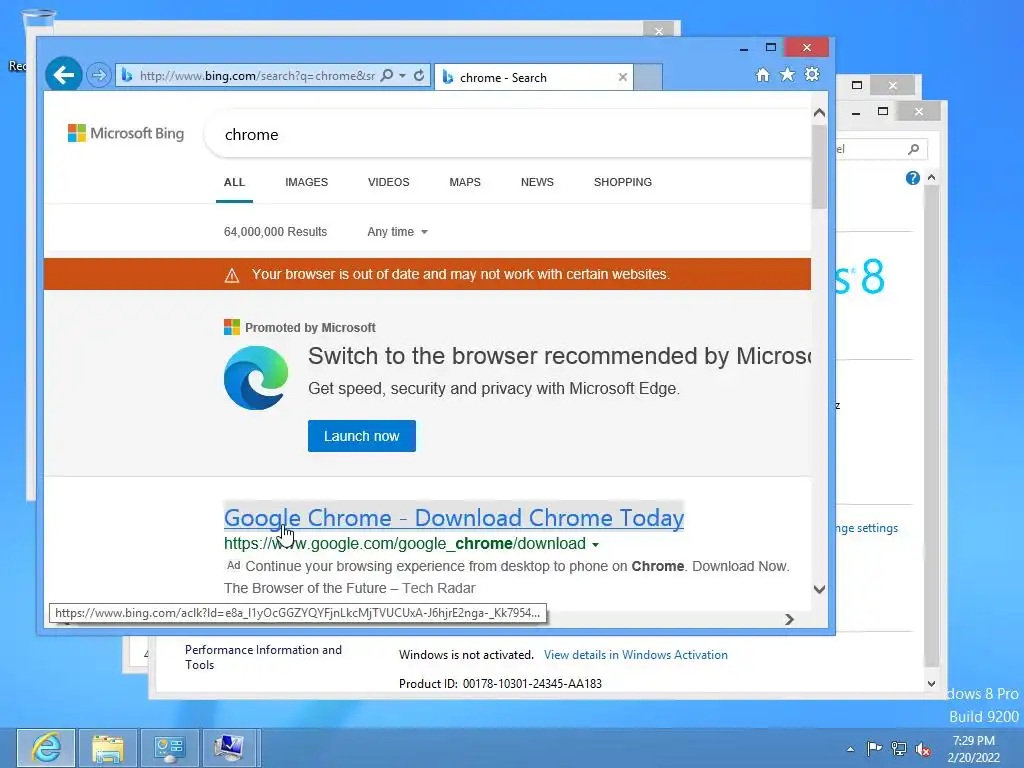
Task: Open View details in Windows Activation link
Action: 635,655
